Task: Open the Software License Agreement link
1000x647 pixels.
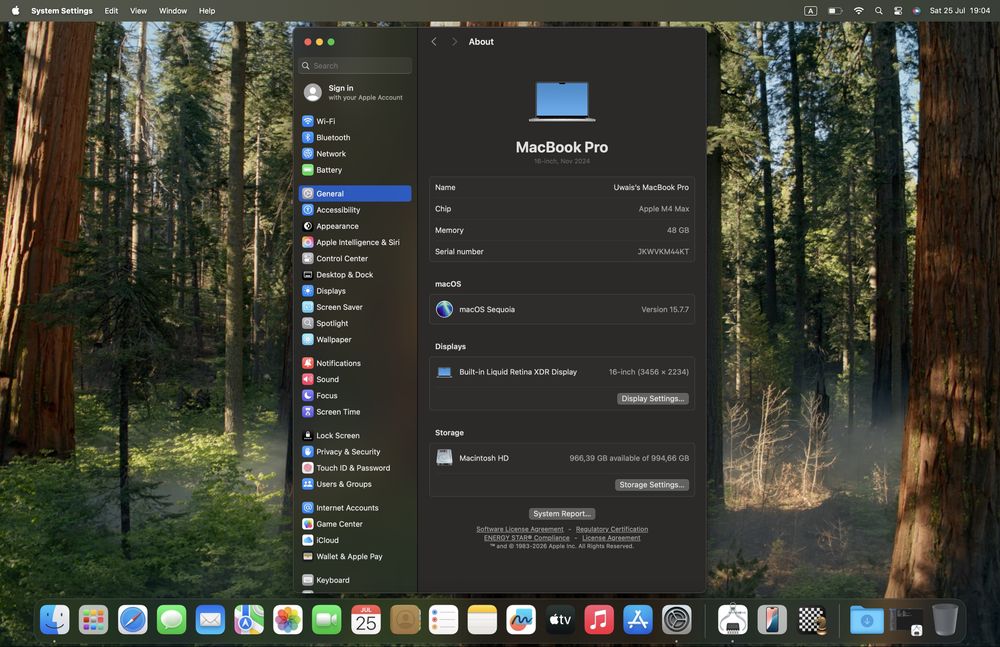Action: click(520, 529)
